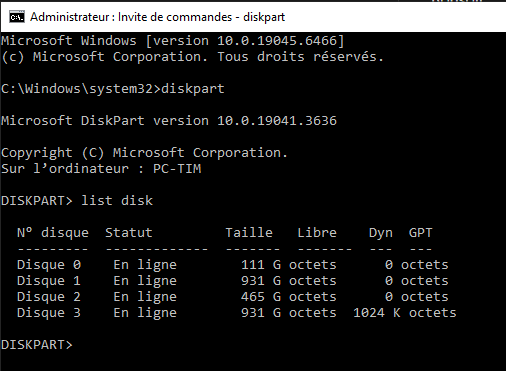The height and width of the screenshot is (371, 506).
Task: Click the 'C:\Windows\system32>diskpart' command line
Action: 113,89
